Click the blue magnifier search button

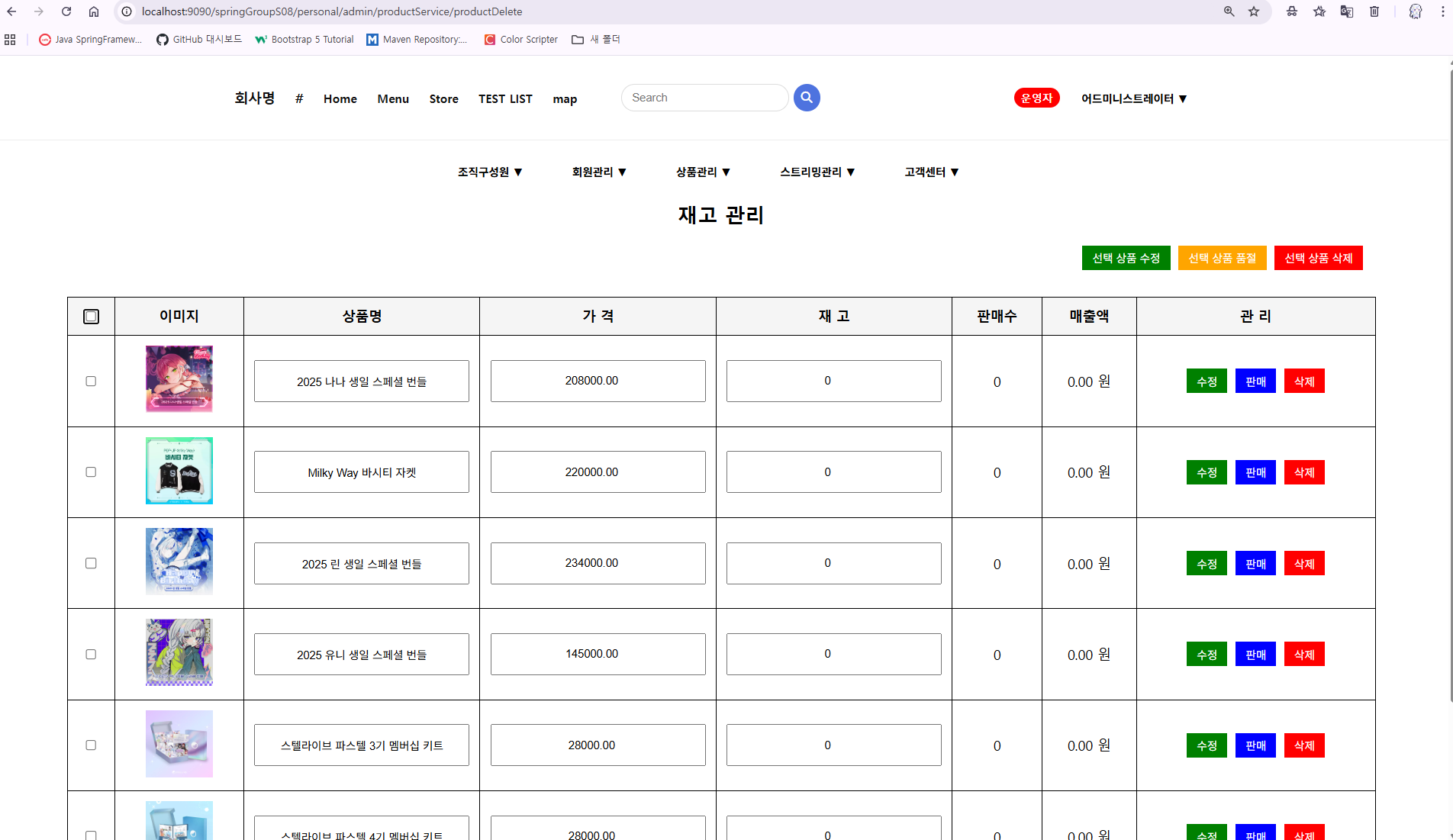(807, 98)
